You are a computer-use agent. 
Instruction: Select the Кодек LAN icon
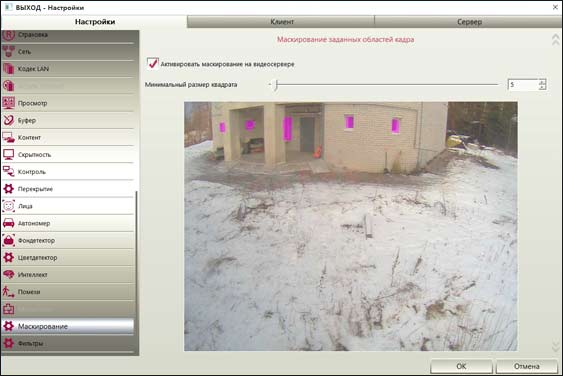(x=9, y=69)
